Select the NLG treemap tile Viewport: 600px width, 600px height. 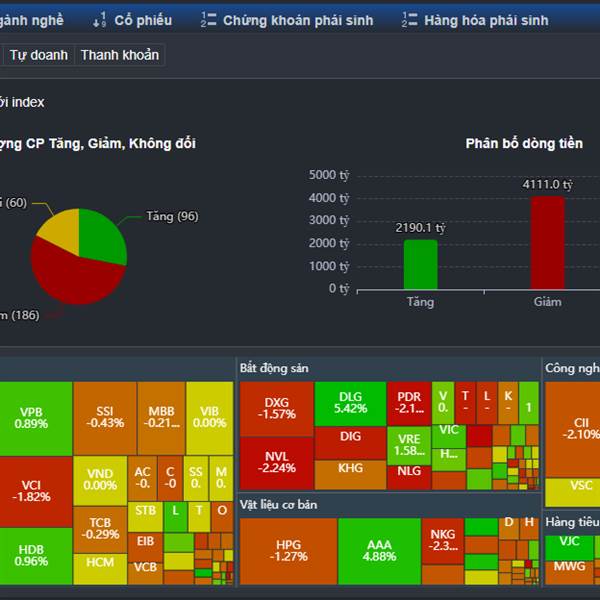pos(409,478)
